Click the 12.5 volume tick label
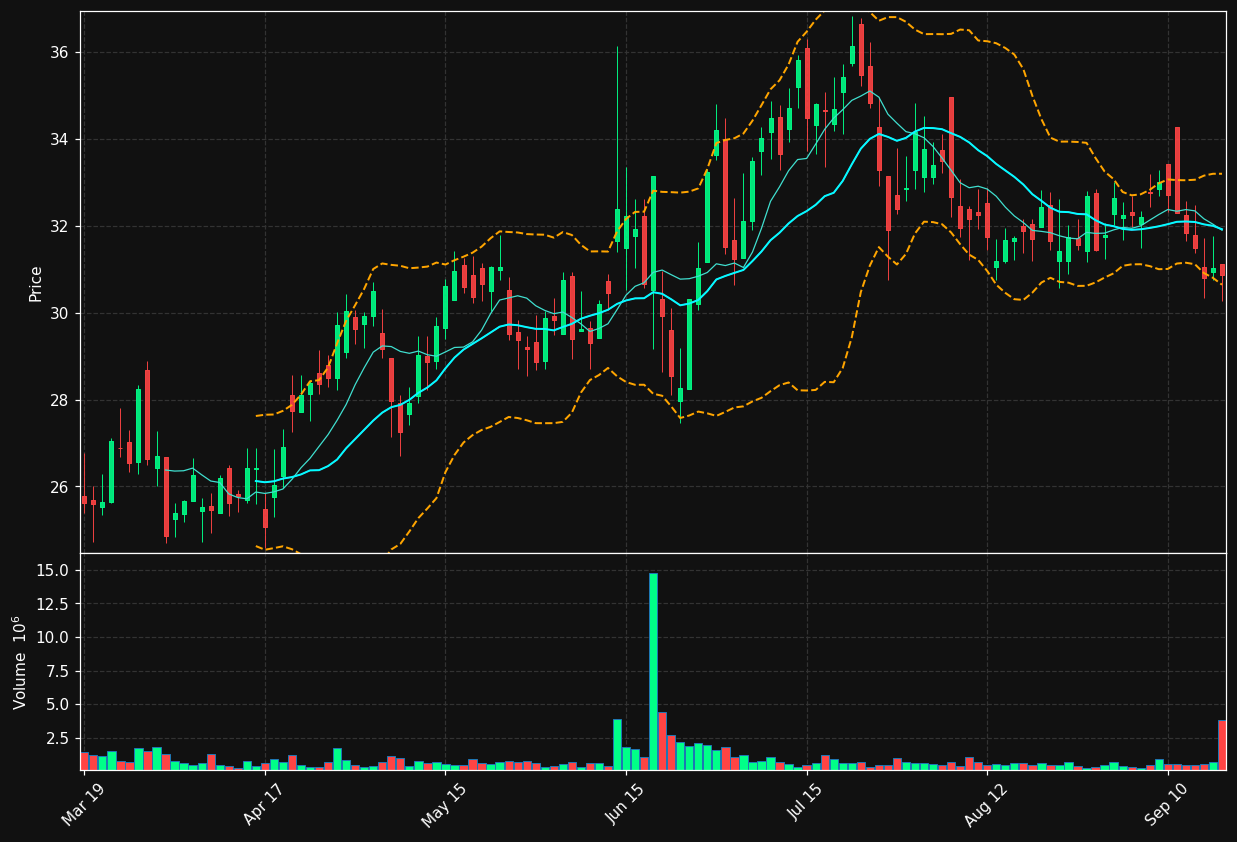Image resolution: width=1237 pixels, height=842 pixels. click(x=53, y=605)
